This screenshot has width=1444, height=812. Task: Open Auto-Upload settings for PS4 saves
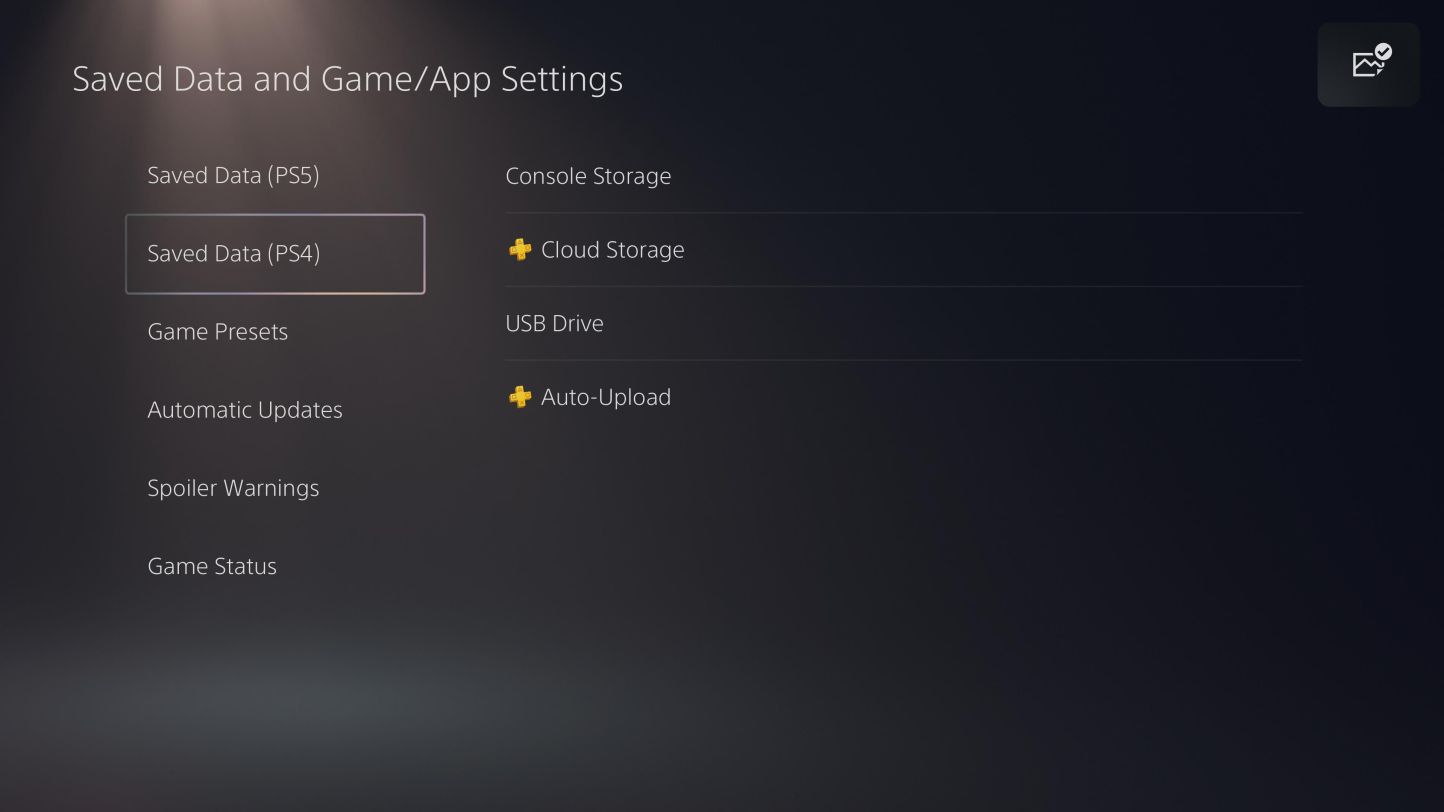click(606, 397)
